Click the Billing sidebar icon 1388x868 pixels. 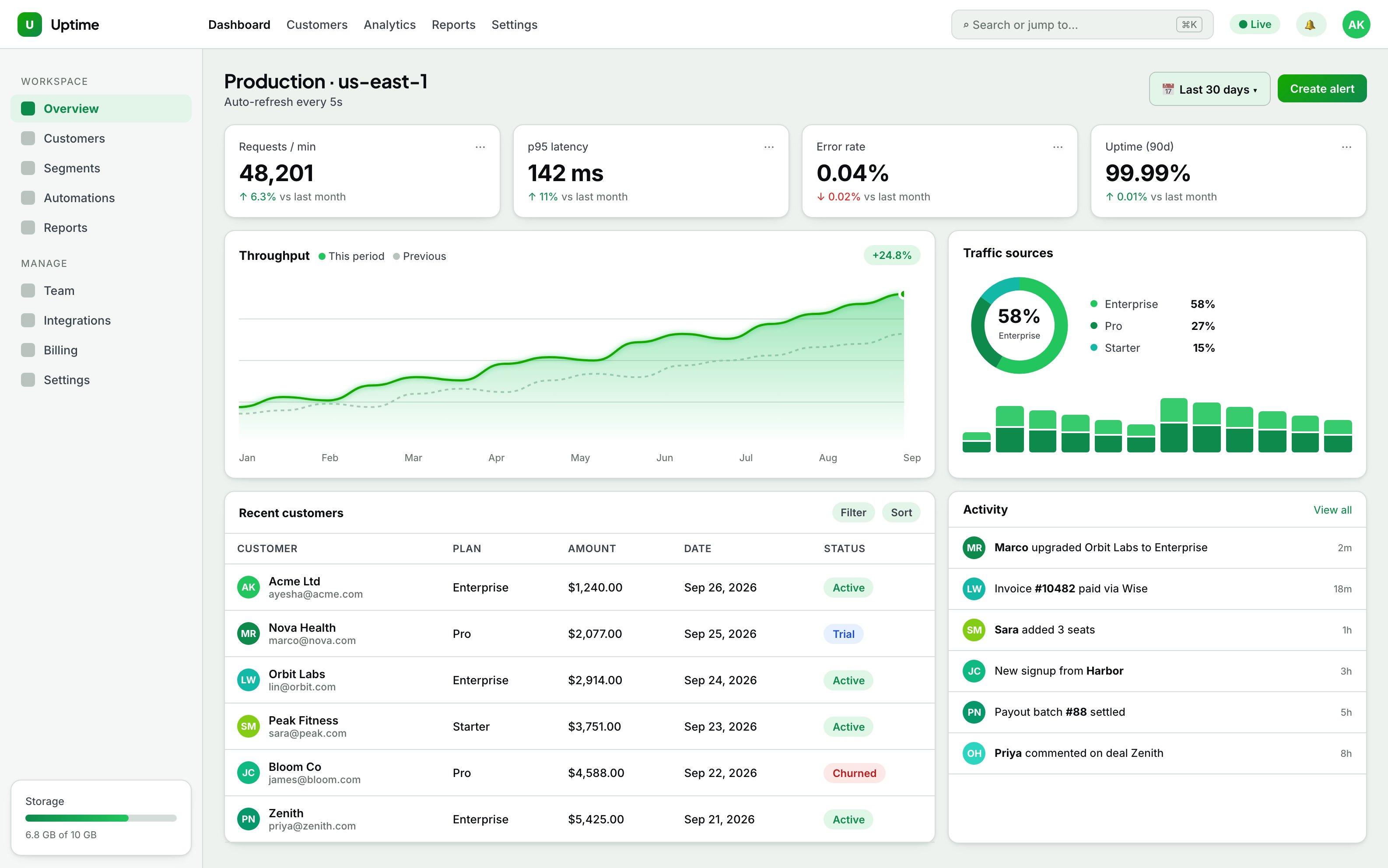(x=28, y=350)
